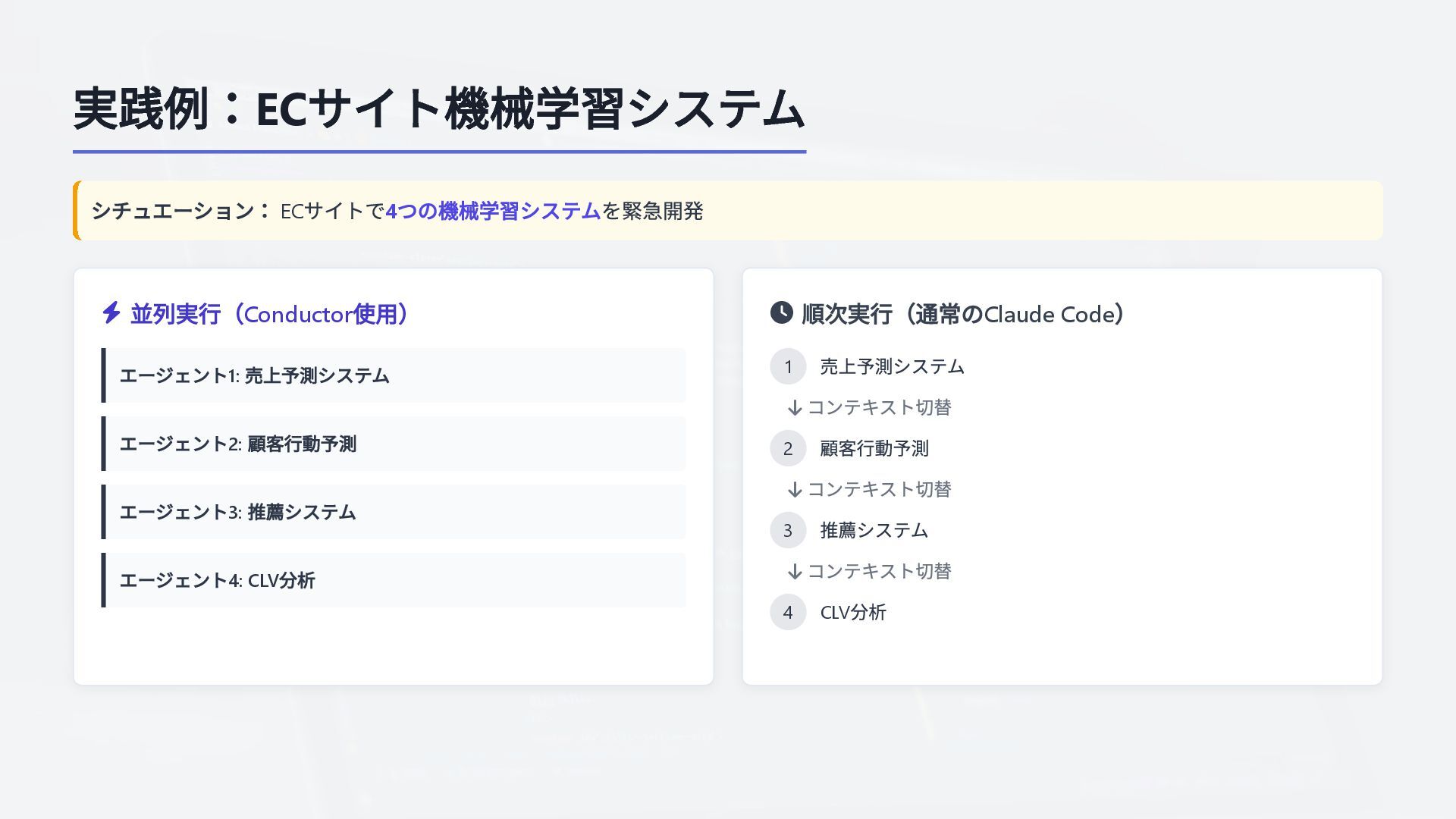The height and width of the screenshot is (819, 1456).
Task: Click the 順次実行（通常のClaude Code）heading
Action: [964, 314]
